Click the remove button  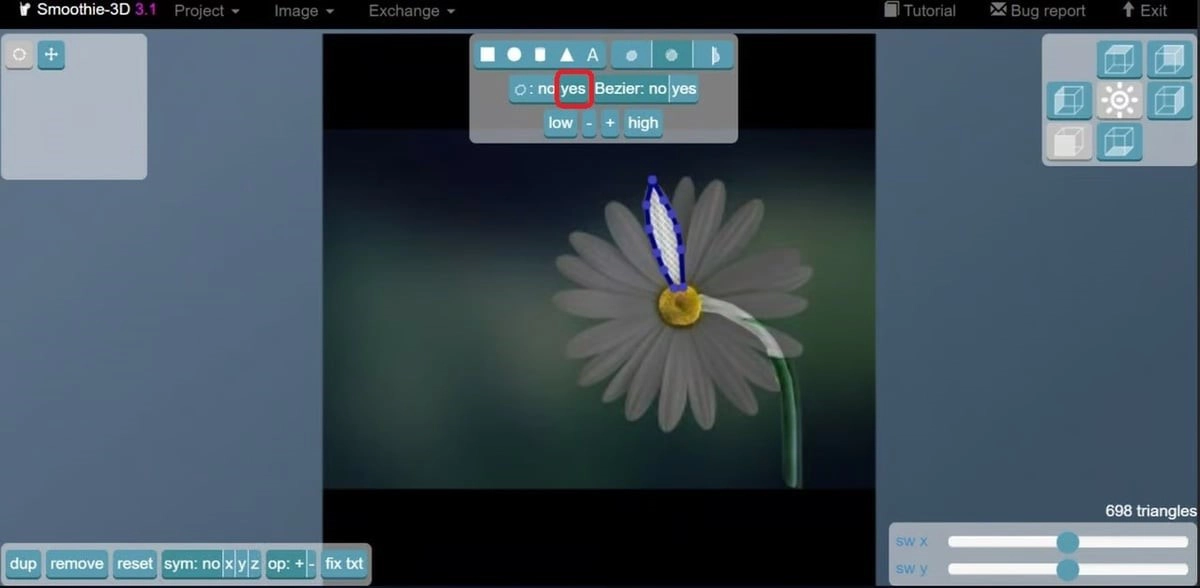[x=77, y=564]
